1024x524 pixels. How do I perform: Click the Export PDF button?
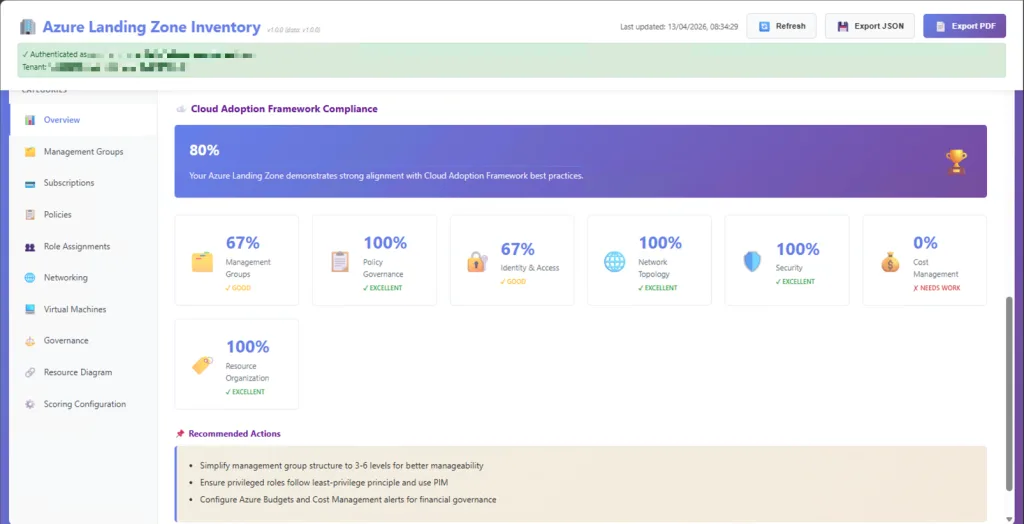coord(964,26)
